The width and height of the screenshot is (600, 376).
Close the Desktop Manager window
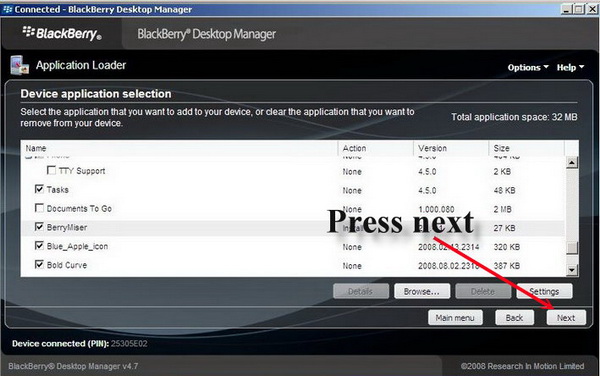pos(593,9)
